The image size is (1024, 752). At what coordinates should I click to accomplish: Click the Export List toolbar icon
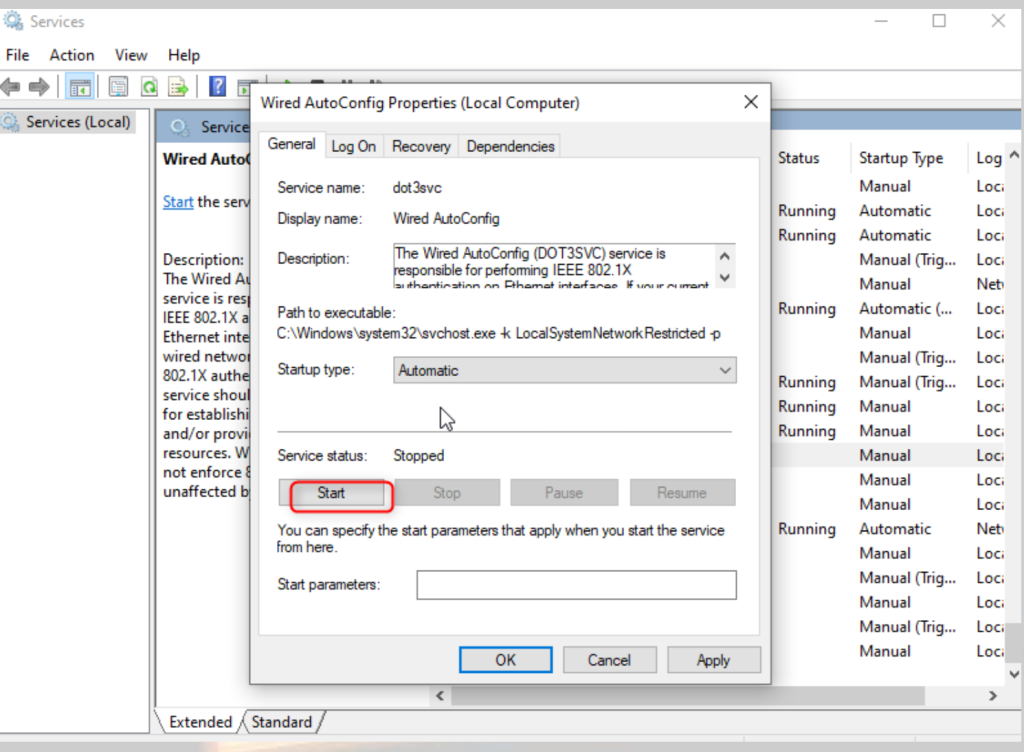178,87
